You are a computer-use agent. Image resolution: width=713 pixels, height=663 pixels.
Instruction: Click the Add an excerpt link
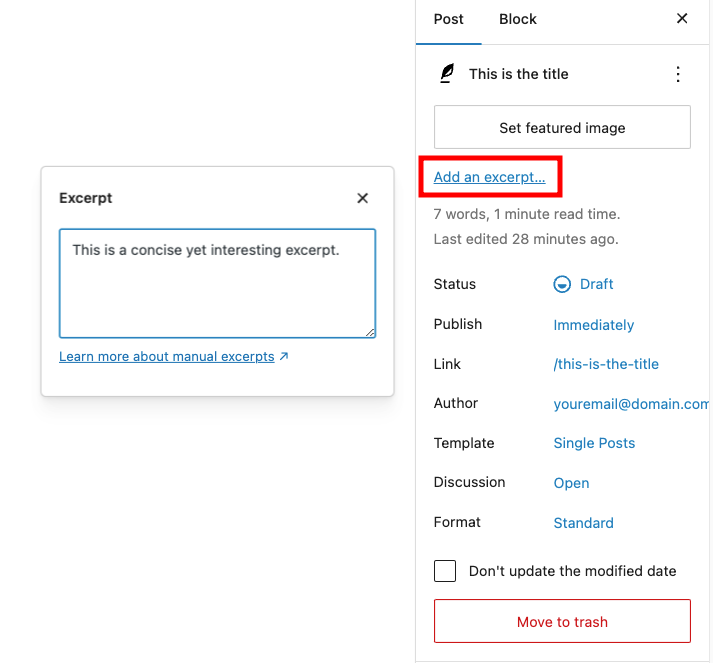489,177
